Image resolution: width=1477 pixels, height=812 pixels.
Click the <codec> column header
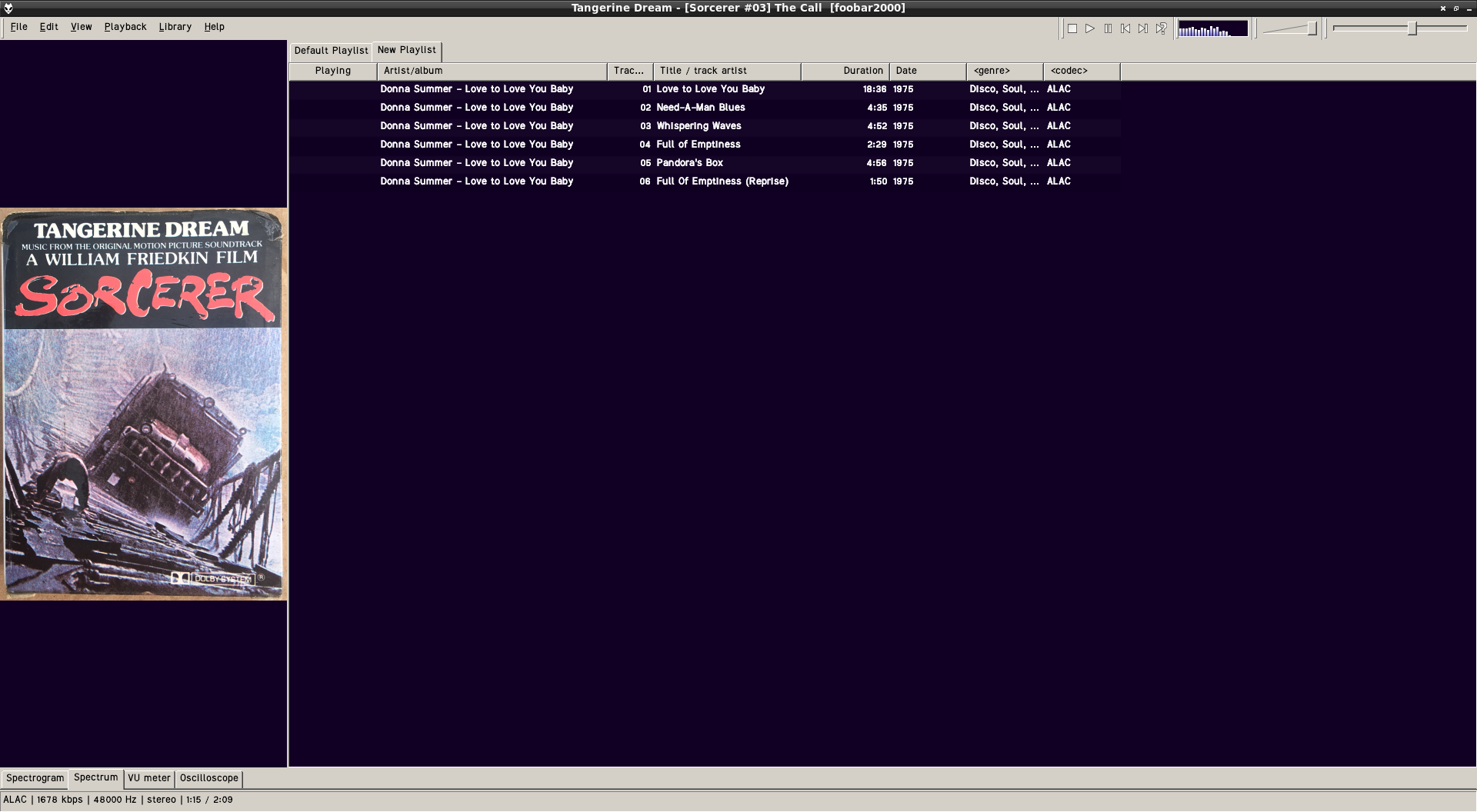[x=1082, y=71]
